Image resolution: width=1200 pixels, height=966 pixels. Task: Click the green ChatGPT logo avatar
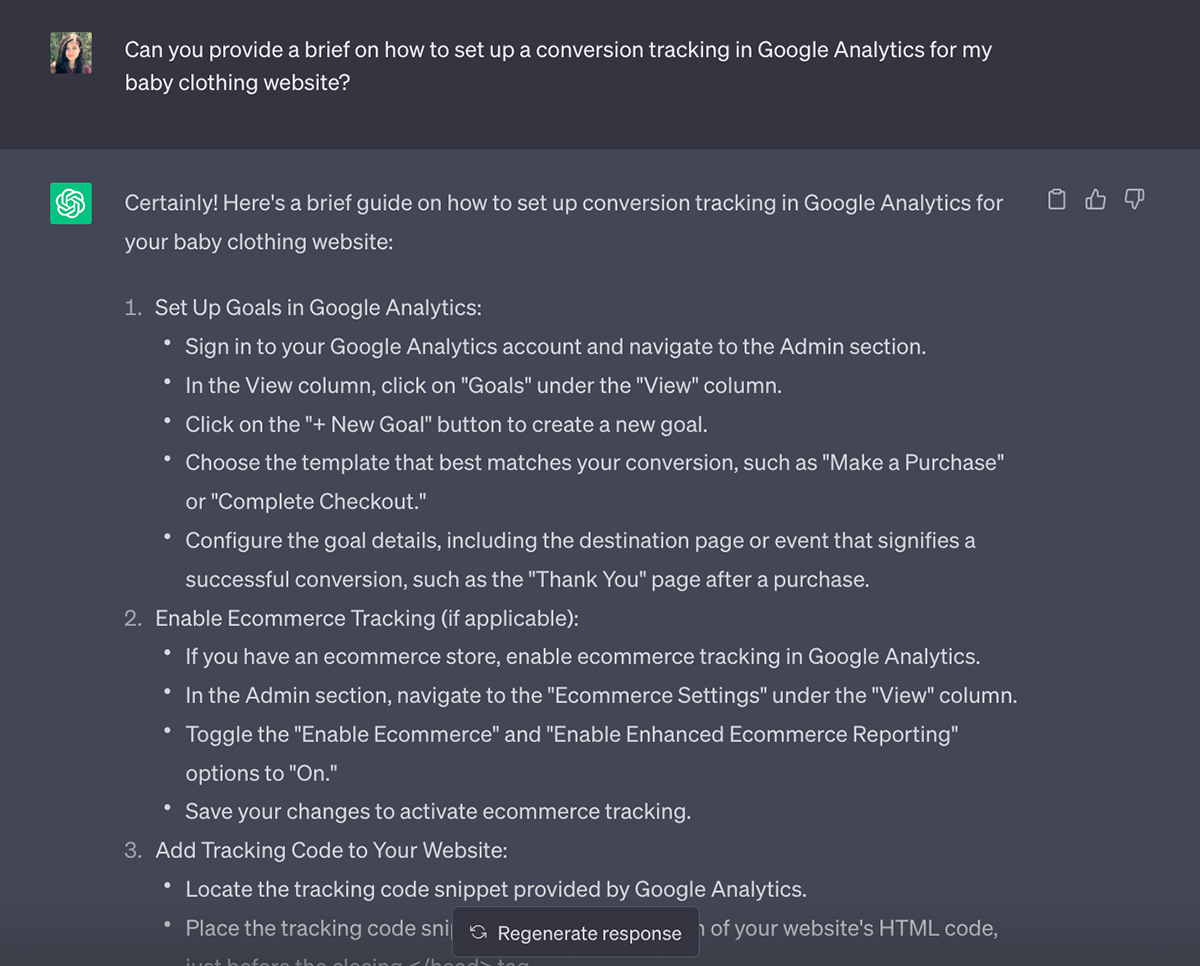click(71, 203)
